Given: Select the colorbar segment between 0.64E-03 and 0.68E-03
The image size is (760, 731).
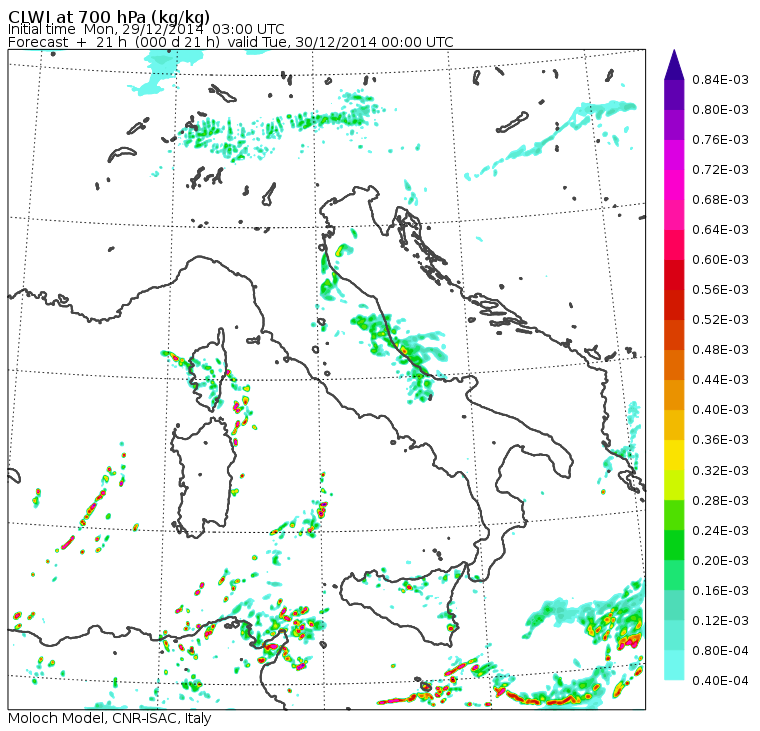Looking at the screenshot, I should coord(674,215).
